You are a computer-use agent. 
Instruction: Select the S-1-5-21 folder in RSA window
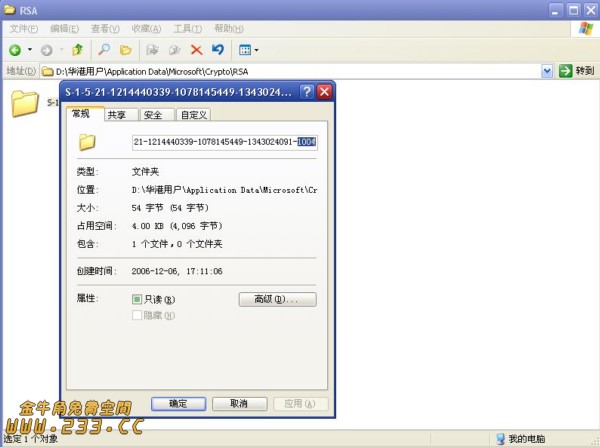(x=25, y=103)
